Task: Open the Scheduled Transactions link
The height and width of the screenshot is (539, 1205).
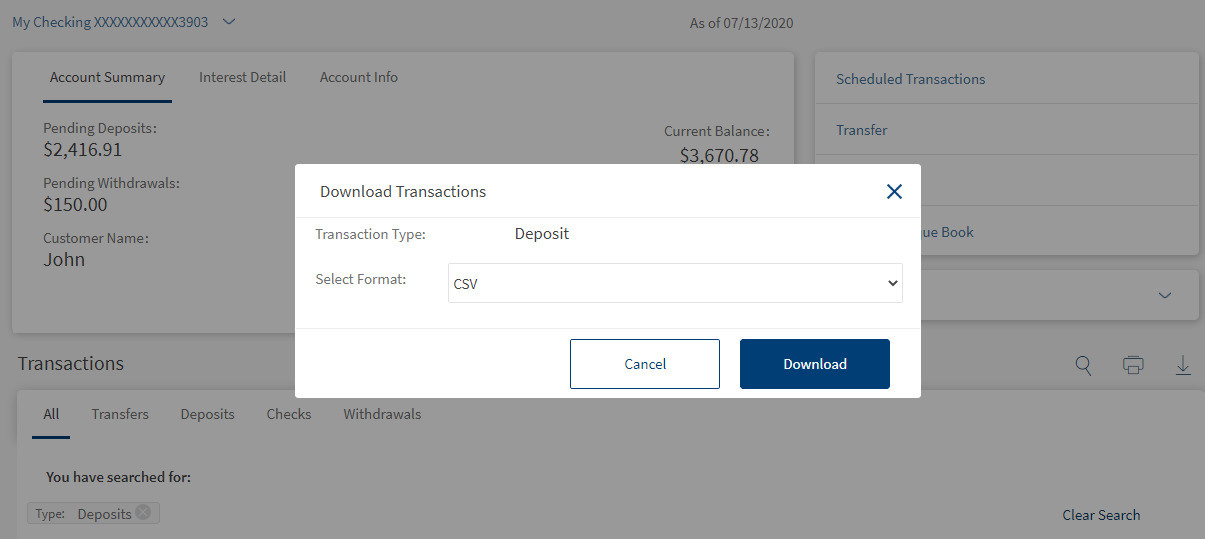Action: pos(910,79)
